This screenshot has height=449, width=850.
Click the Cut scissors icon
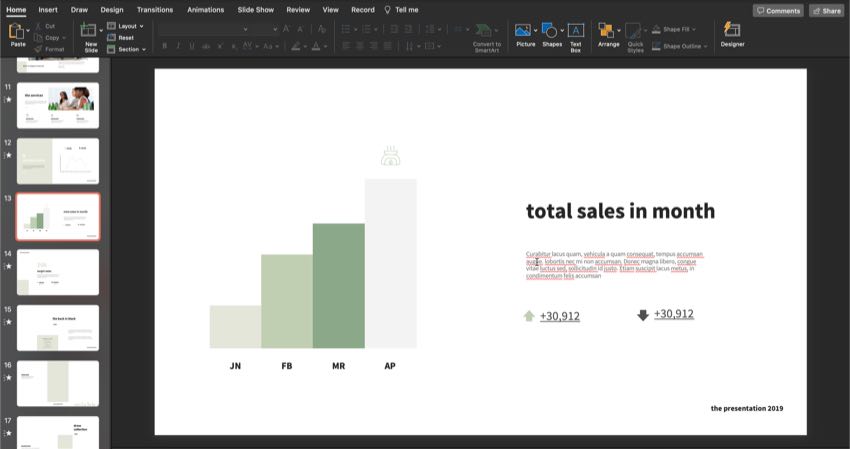[x=38, y=26]
